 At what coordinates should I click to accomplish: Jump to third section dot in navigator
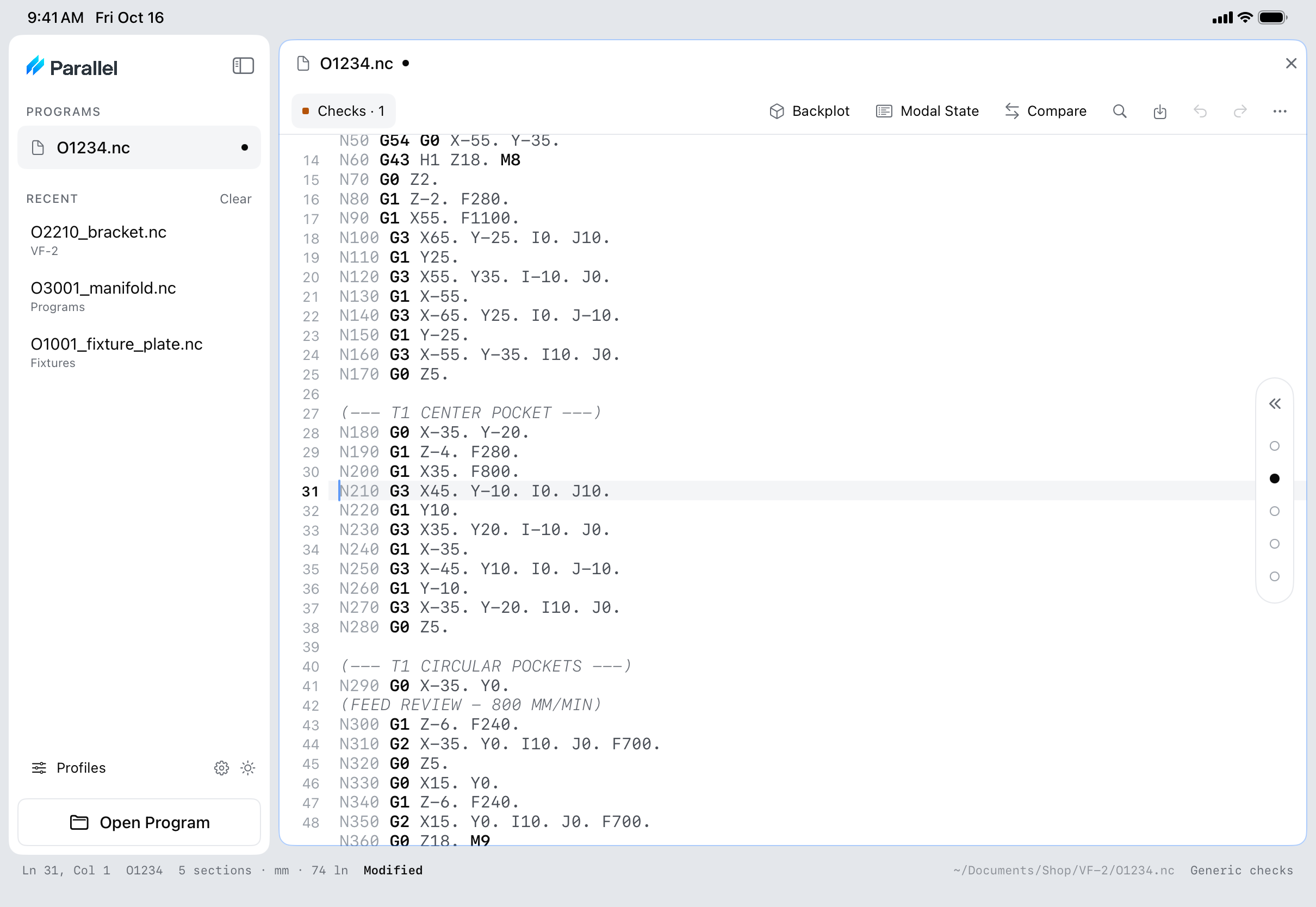coord(1275,512)
